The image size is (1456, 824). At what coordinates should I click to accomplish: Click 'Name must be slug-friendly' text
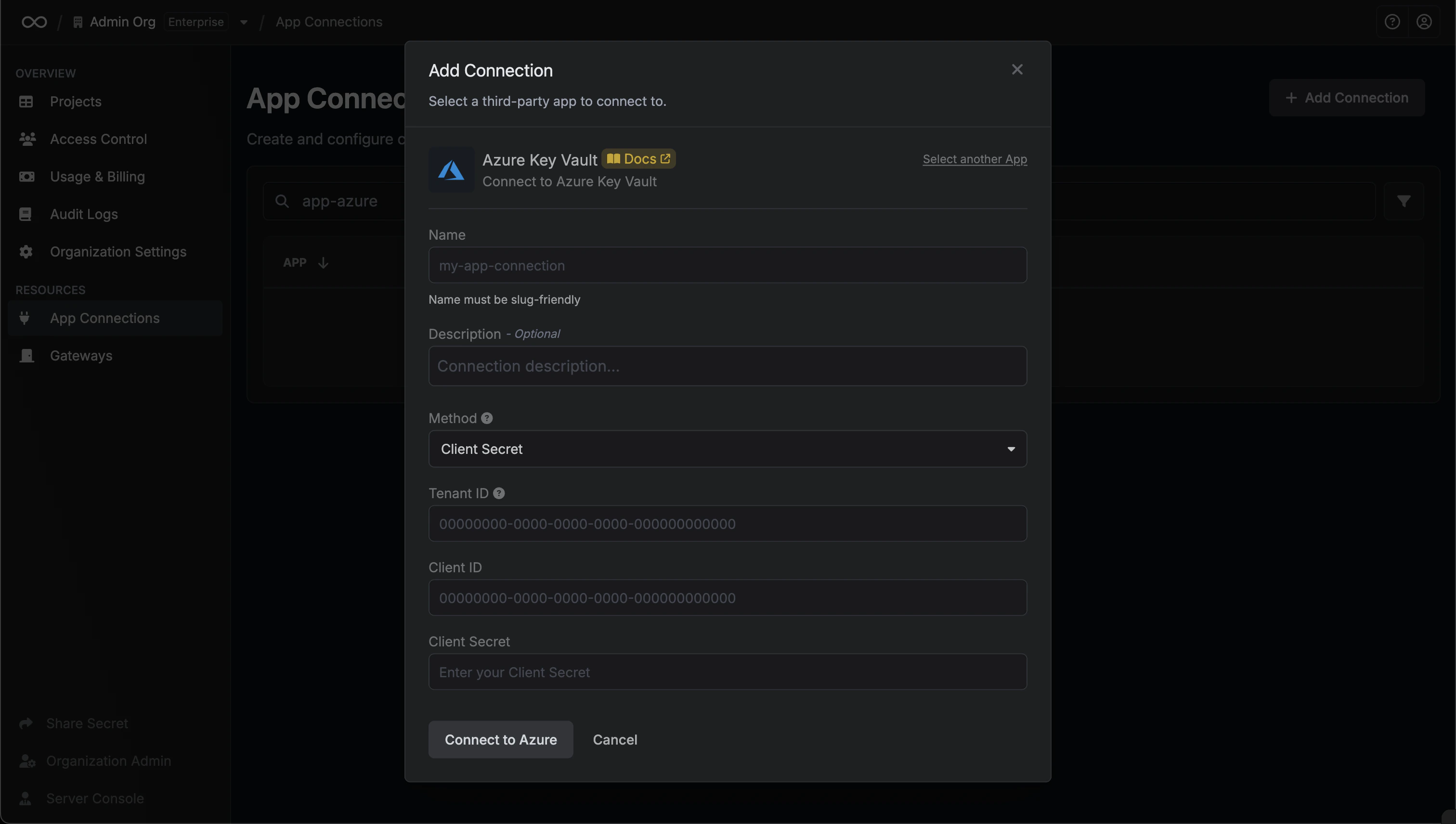(505, 299)
